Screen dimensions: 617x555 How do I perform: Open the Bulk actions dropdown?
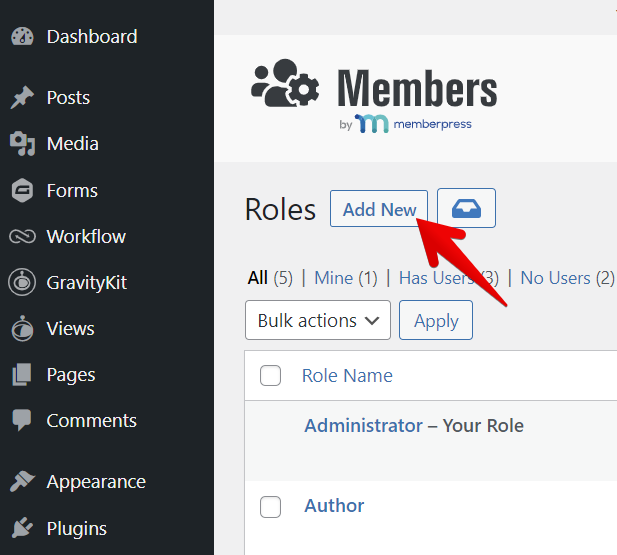(x=318, y=321)
